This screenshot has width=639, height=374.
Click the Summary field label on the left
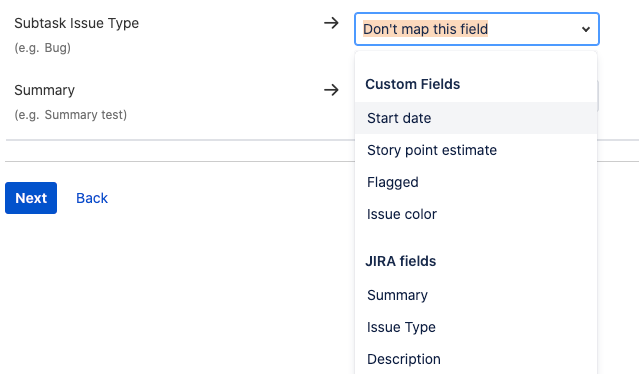tap(44, 90)
